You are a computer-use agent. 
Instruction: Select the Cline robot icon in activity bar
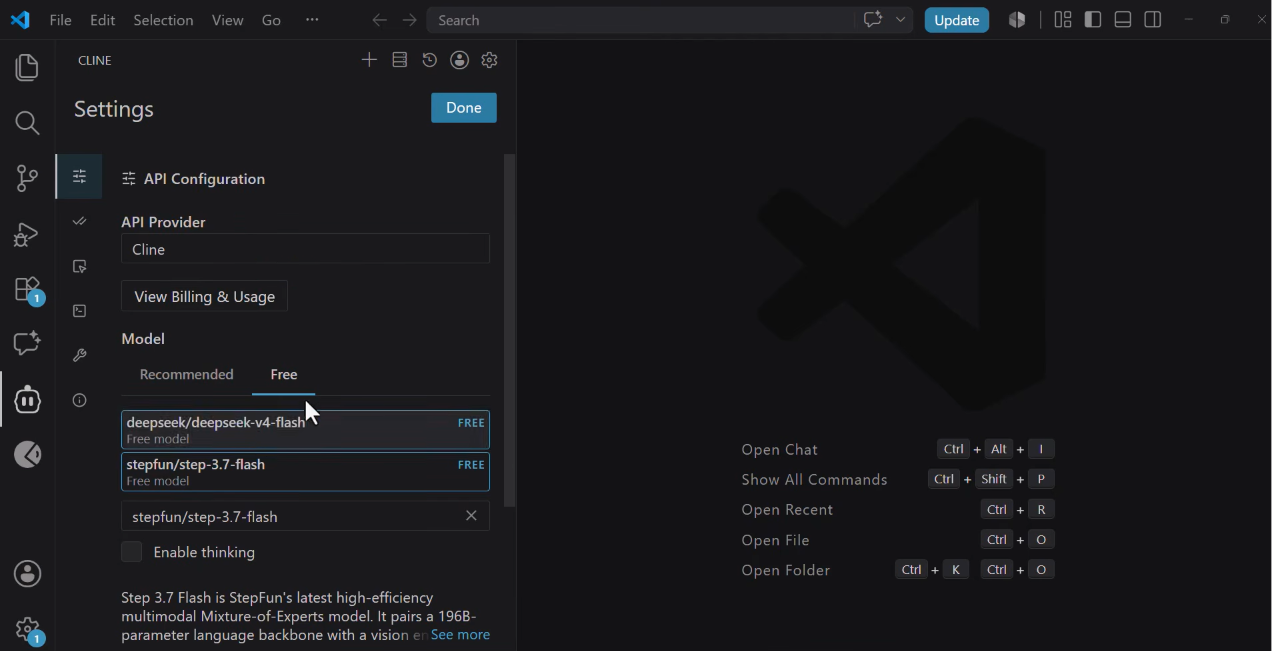[x=27, y=400]
